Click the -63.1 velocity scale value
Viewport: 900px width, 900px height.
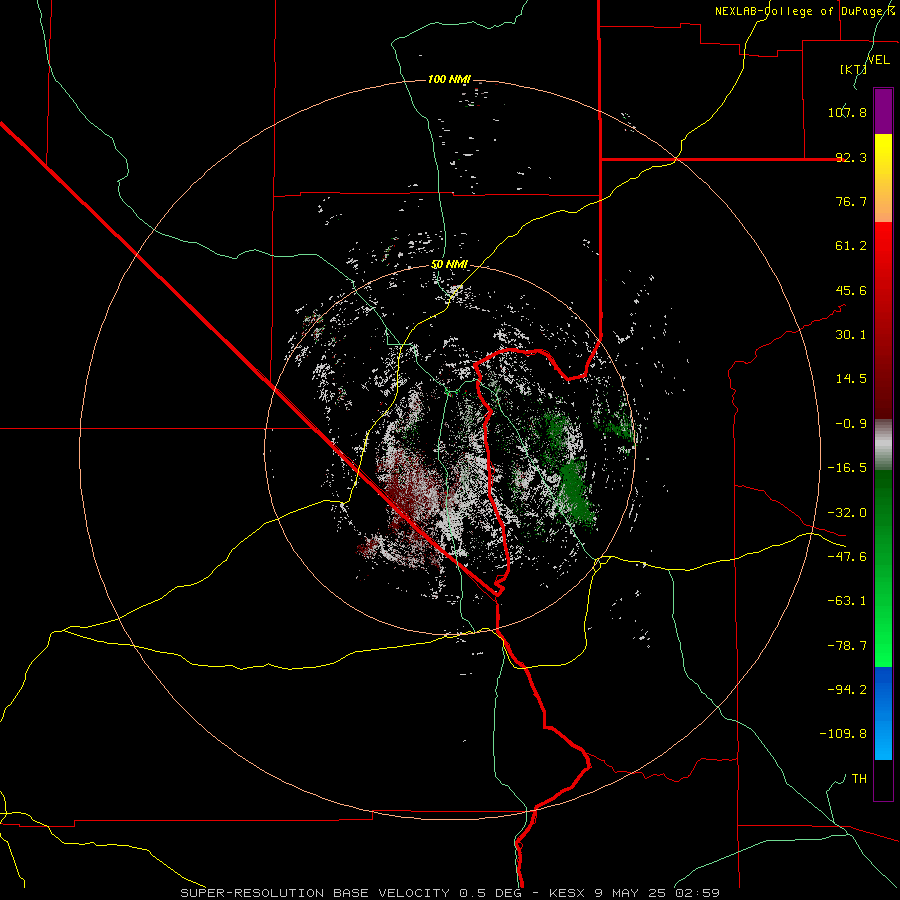(x=847, y=601)
